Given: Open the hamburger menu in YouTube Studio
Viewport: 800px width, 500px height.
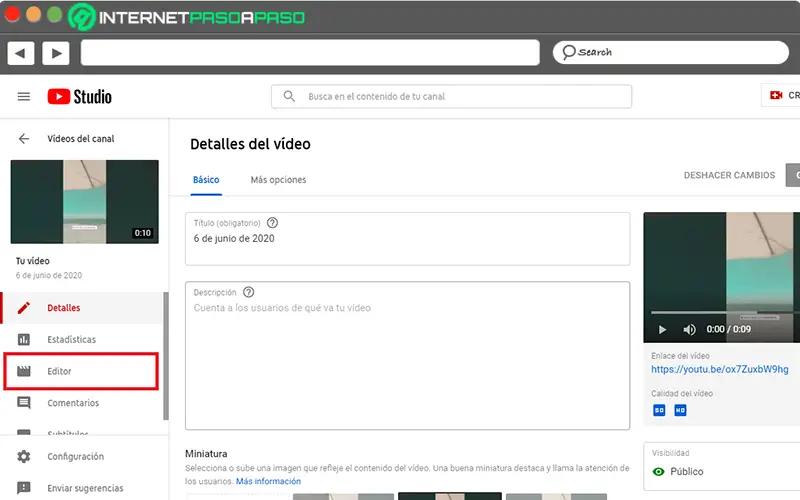Looking at the screenshot, I should click(x=23, y=96).
